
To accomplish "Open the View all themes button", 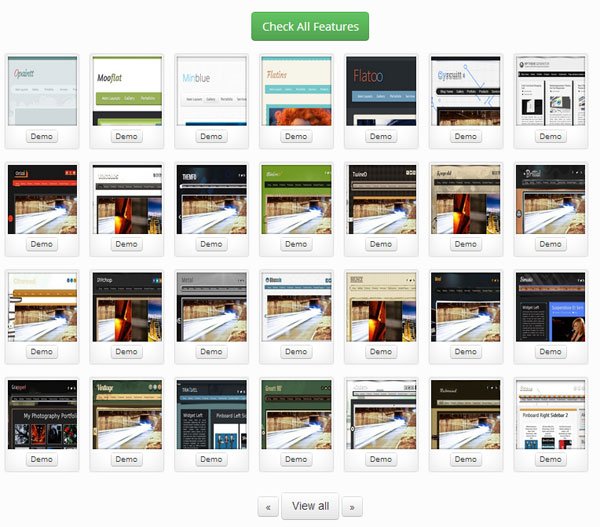I will click(x=310, y=506).
